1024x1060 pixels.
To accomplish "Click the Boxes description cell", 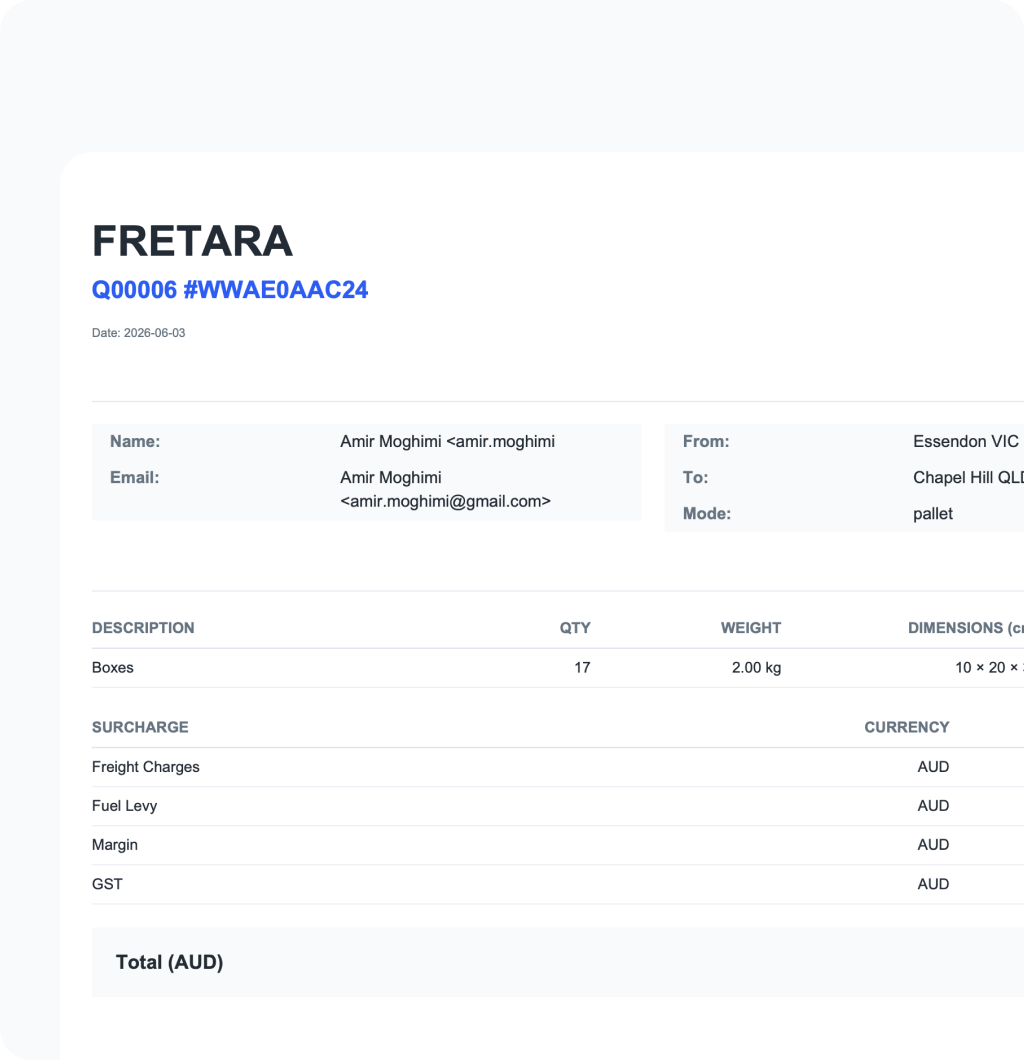I will (113, 668).
